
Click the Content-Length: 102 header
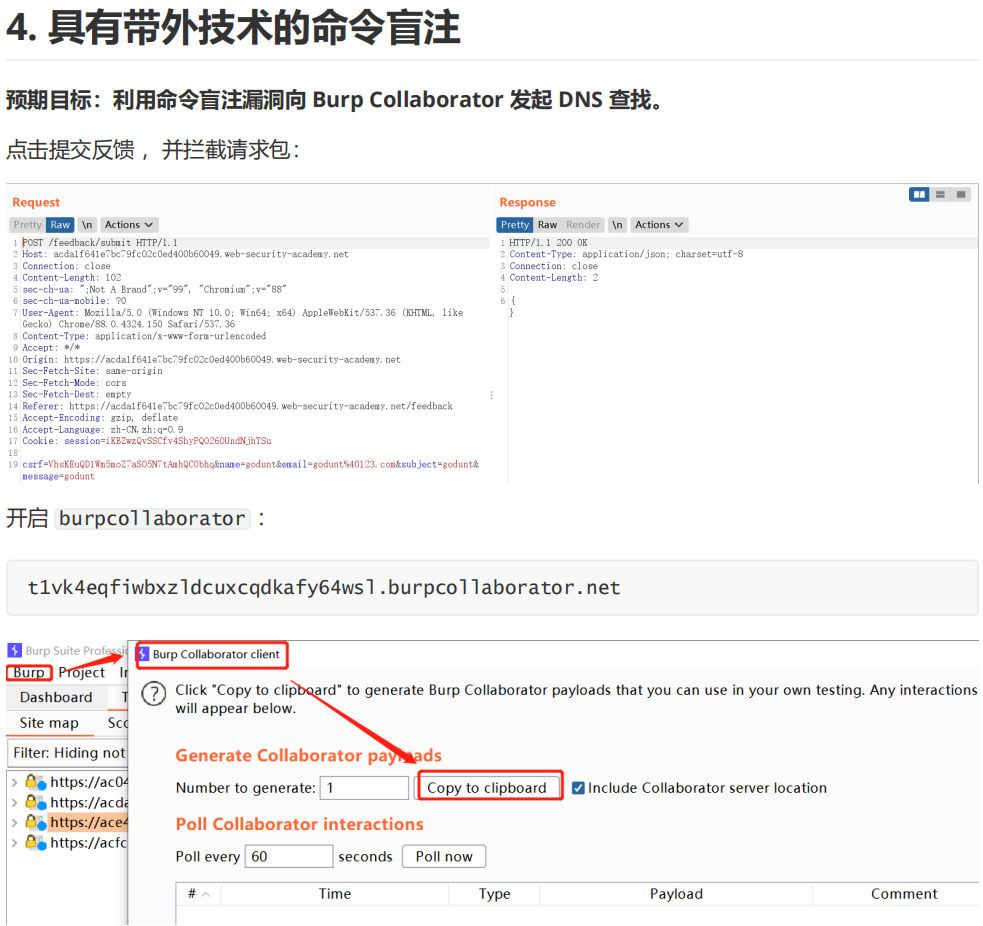[x=71, y=278]
